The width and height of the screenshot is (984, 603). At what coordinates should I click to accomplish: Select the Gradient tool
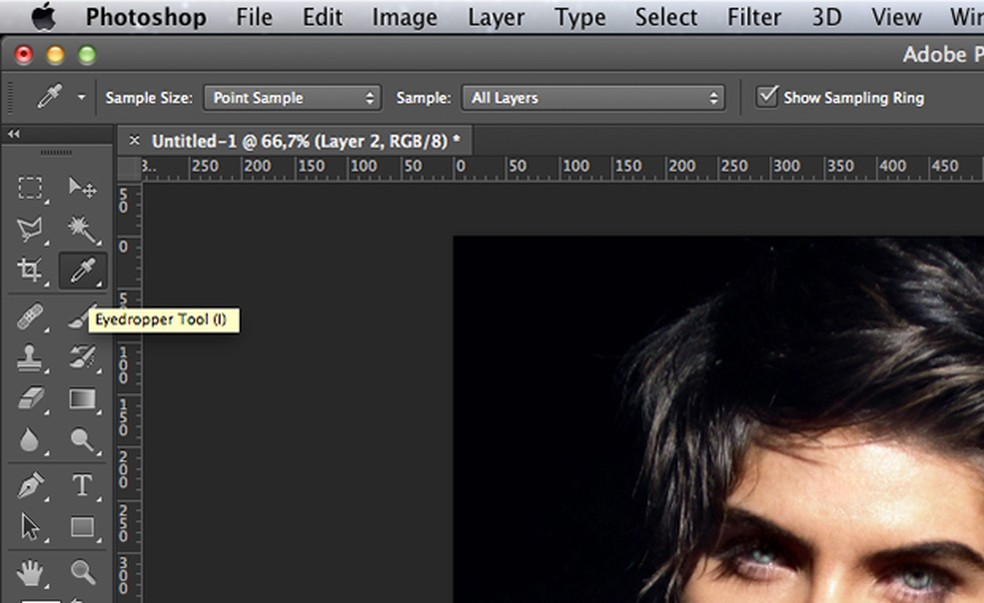tap(82, 399)
